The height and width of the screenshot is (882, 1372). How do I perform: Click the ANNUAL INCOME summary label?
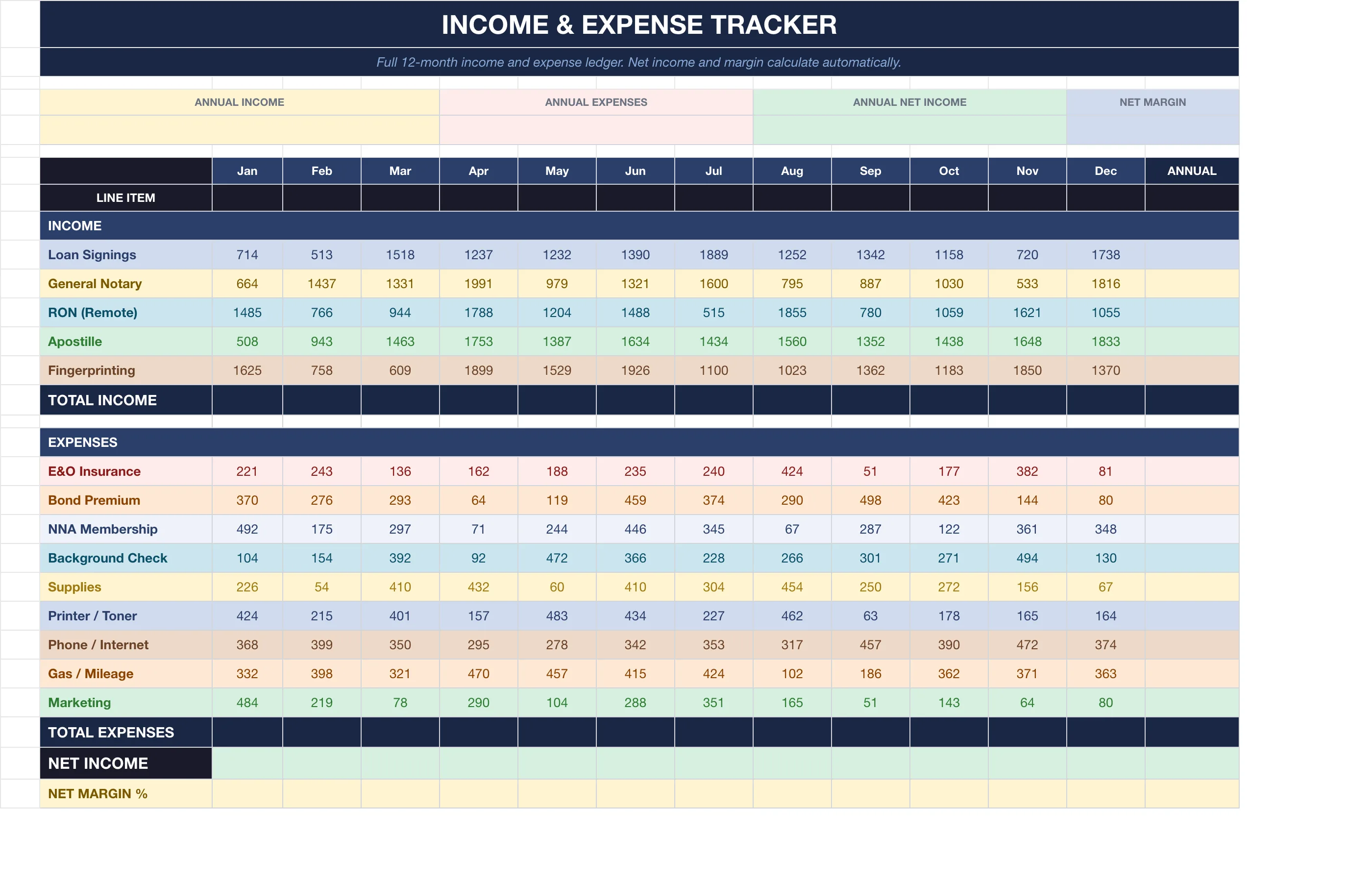(239, 102)
